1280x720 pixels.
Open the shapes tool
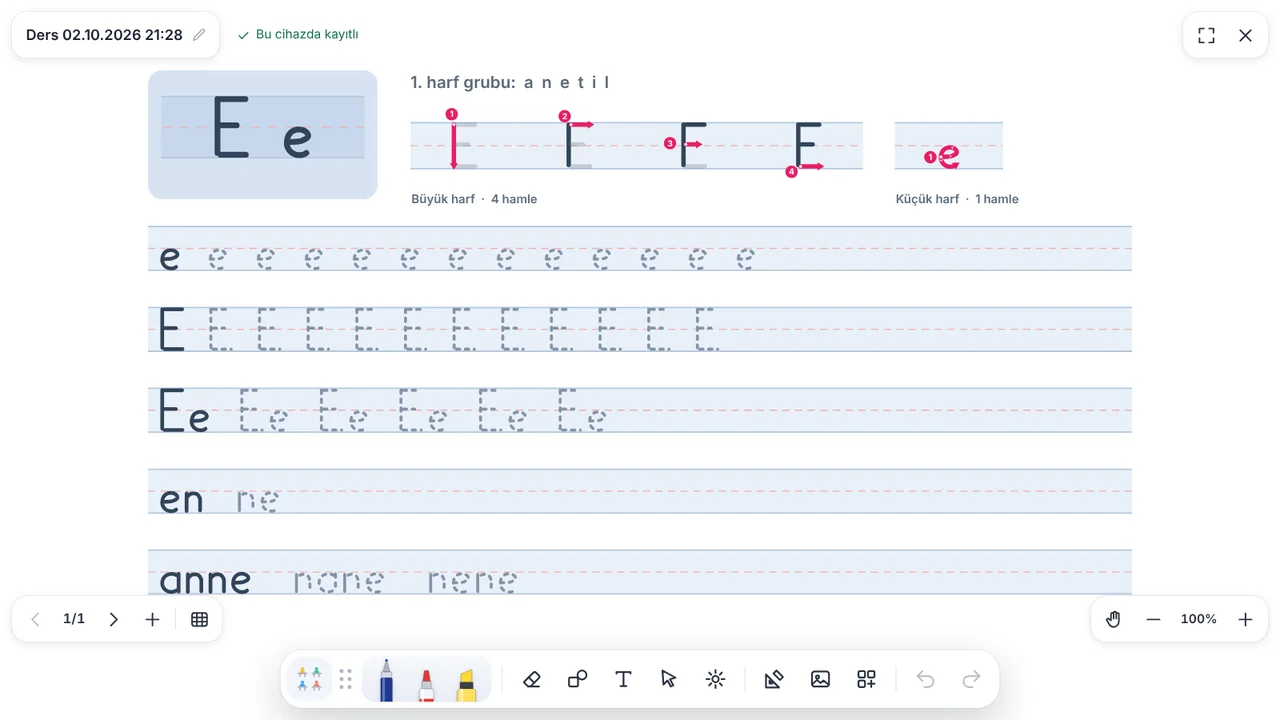pos(577,680)
